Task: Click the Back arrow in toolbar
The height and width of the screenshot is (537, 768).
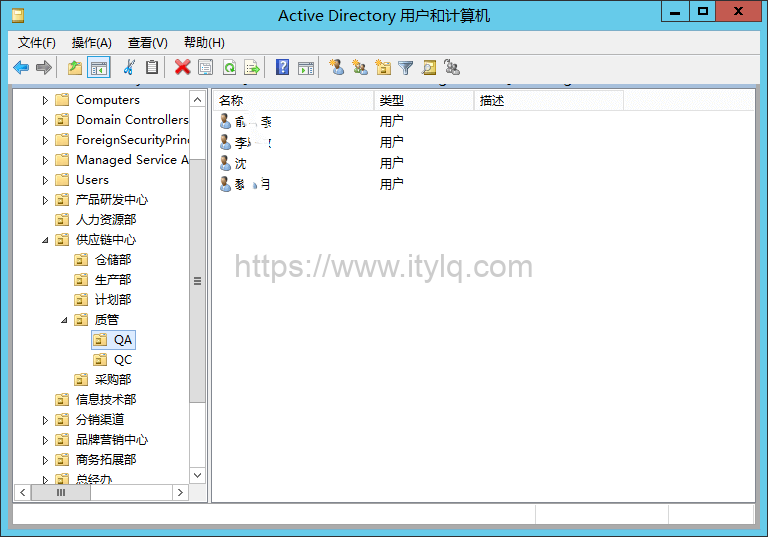Action: tap(21, 67)
